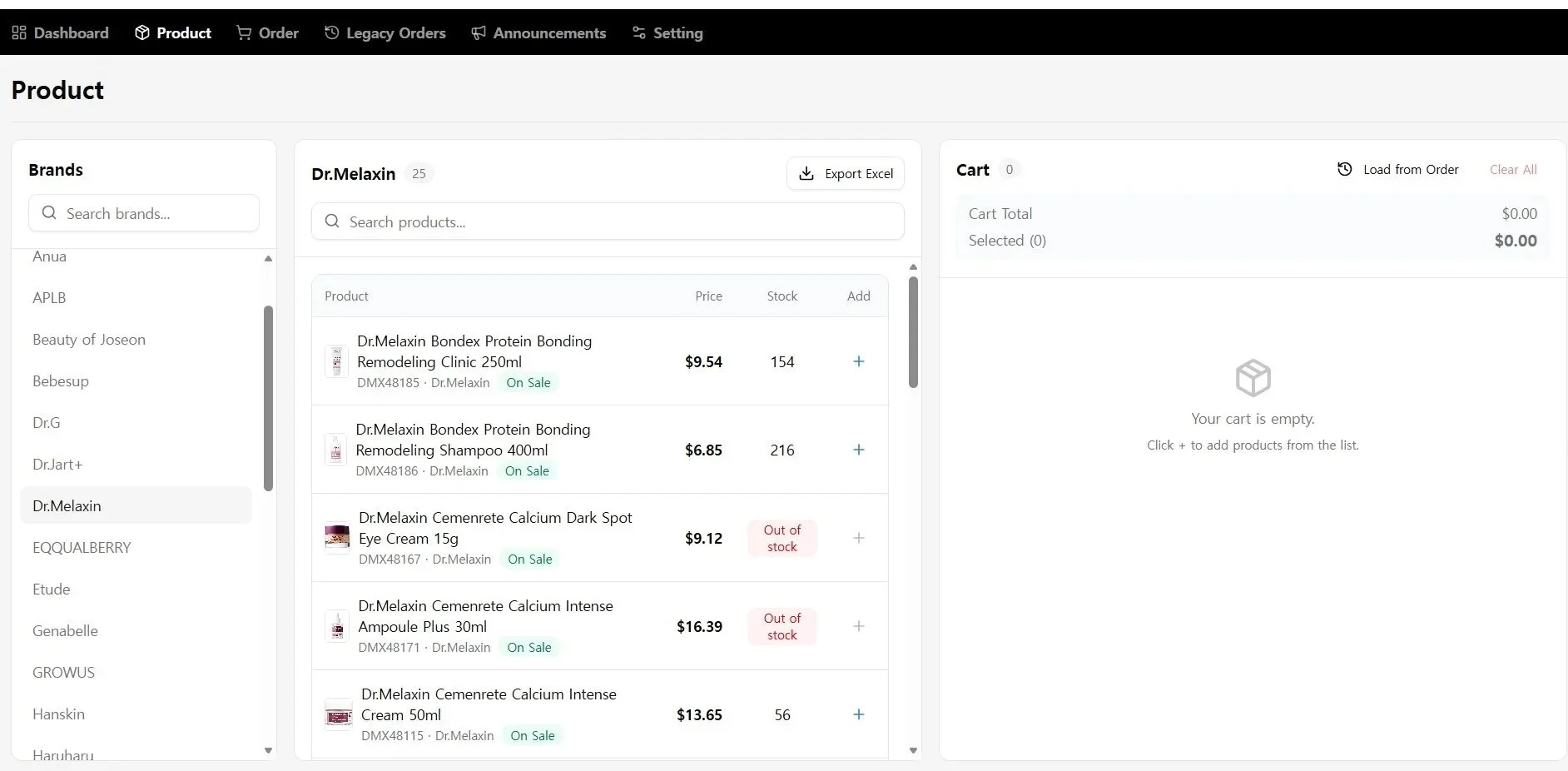Click the empty cart box icon
1568x771 pixels.
[x=1253, y=378]
